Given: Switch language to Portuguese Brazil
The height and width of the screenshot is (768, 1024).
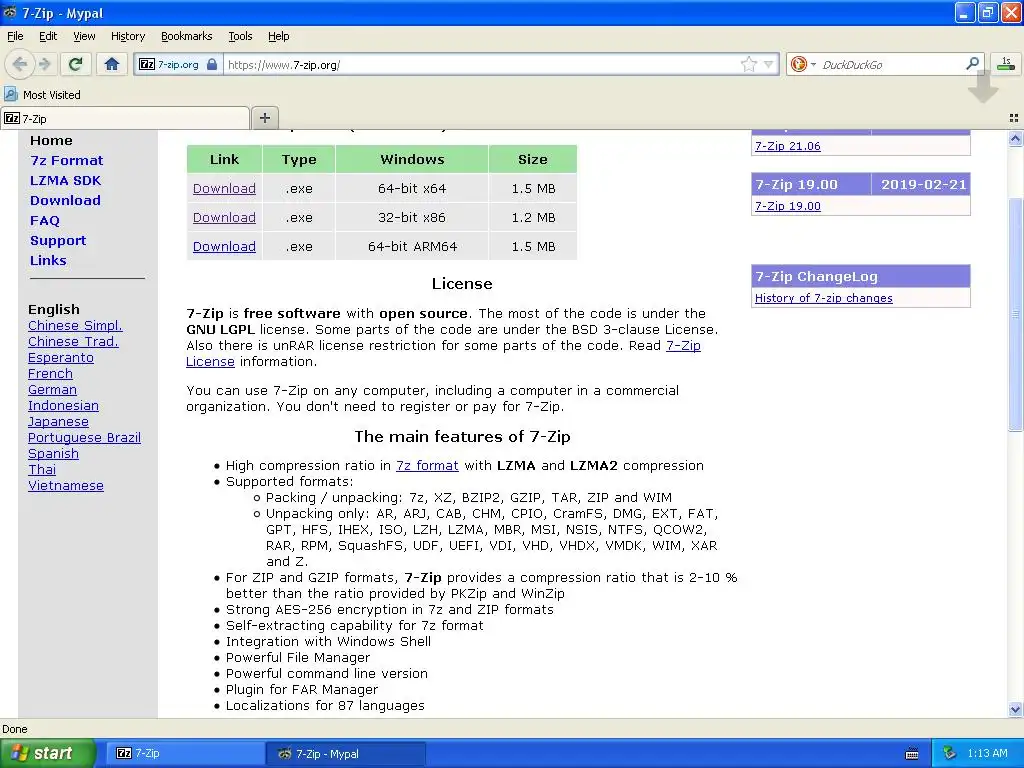Looking at the screenshot, I should (84, 438).
